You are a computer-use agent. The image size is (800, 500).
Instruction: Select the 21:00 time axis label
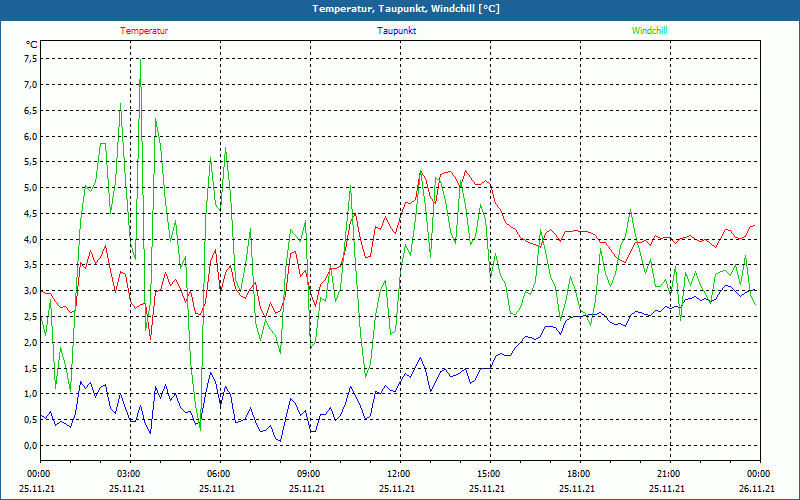click(x=668, y=474)
